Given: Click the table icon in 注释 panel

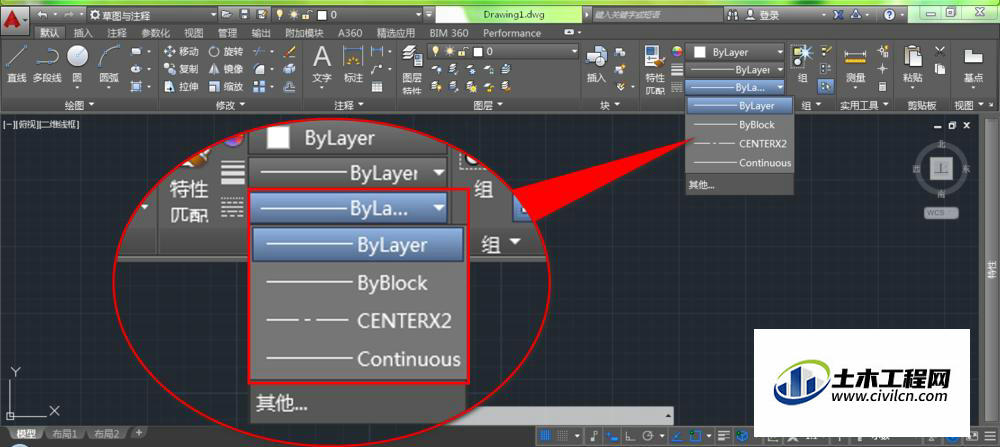Looking at the screenshot, I should [377, 87].
